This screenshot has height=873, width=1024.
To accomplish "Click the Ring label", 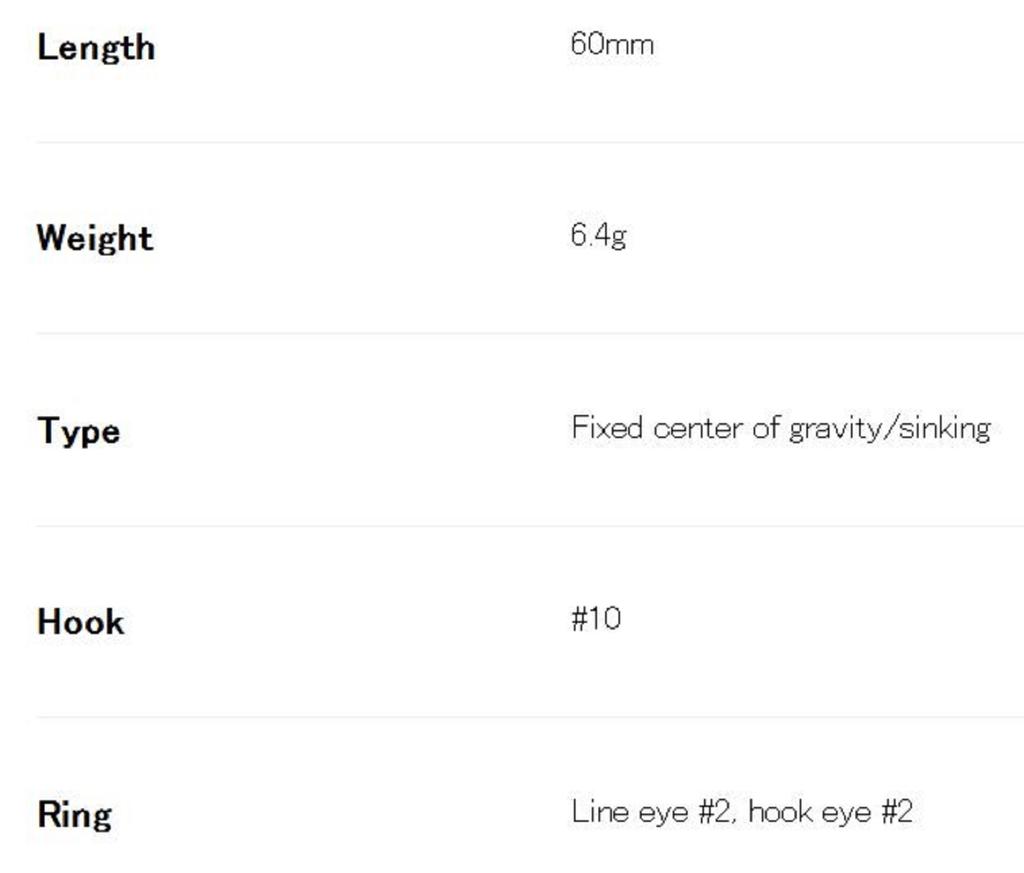I will pyautogui.click(x=74, y=814).
